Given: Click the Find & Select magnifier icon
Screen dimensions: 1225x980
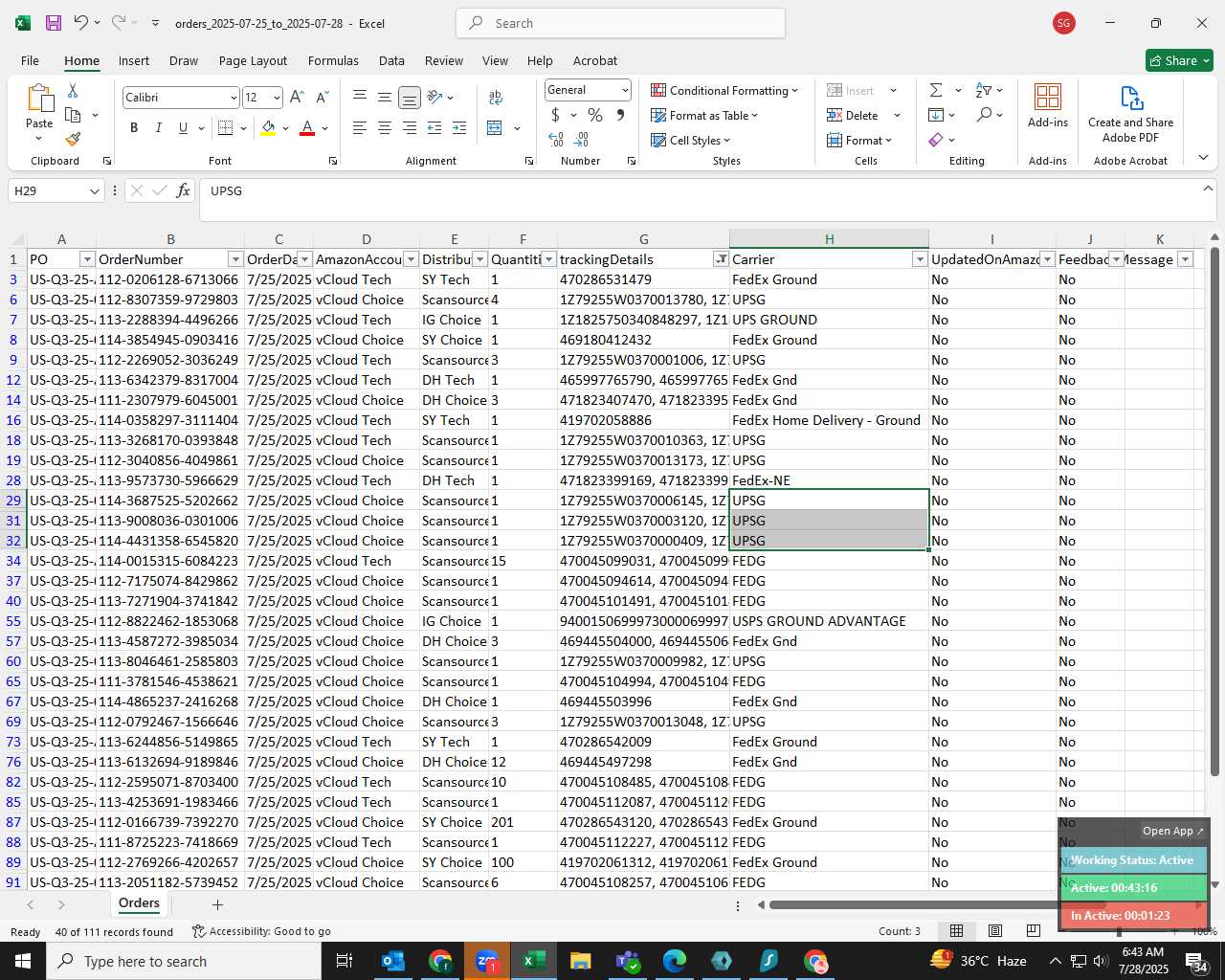Looking at the screenshot, I should [984, 115].
